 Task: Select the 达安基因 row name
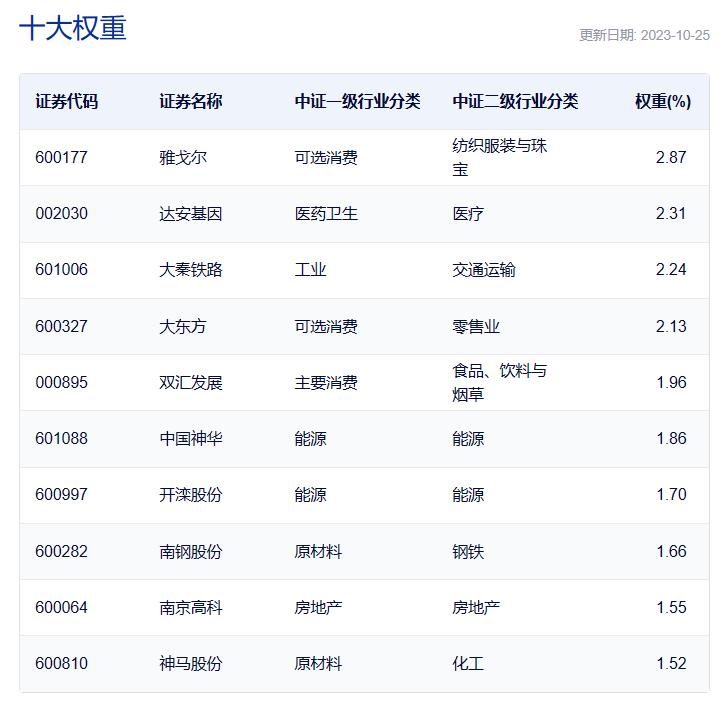[x=191, y=214]
